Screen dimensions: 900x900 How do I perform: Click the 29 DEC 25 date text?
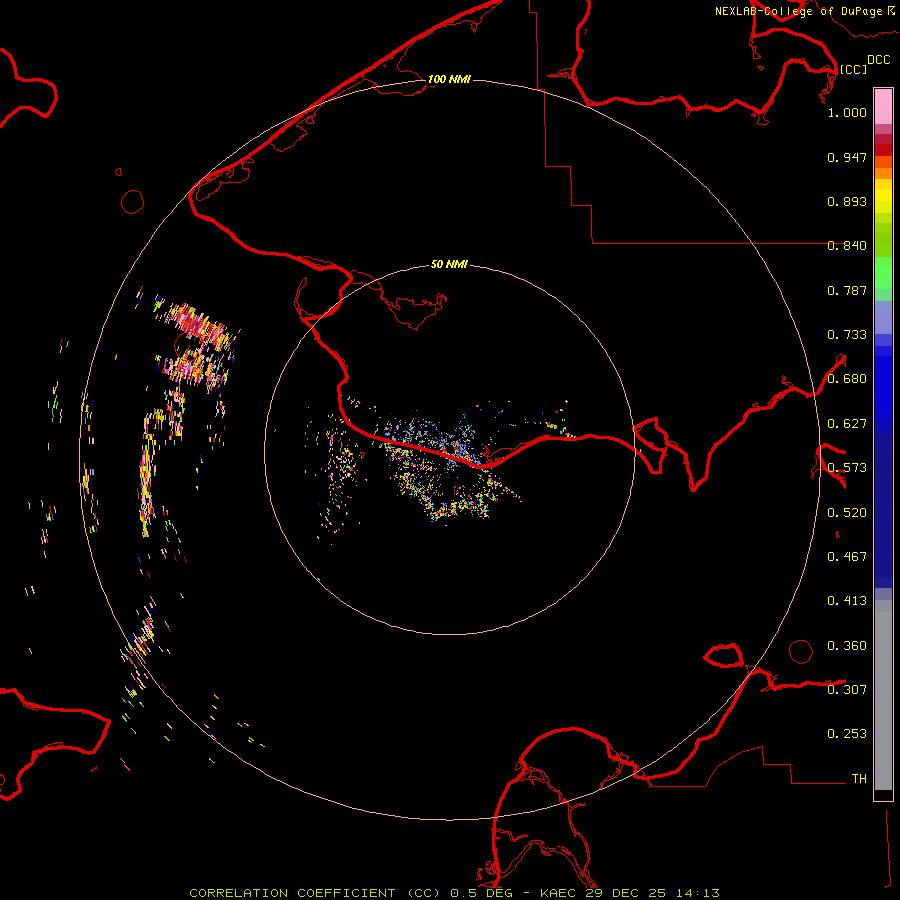pos(626,893)
